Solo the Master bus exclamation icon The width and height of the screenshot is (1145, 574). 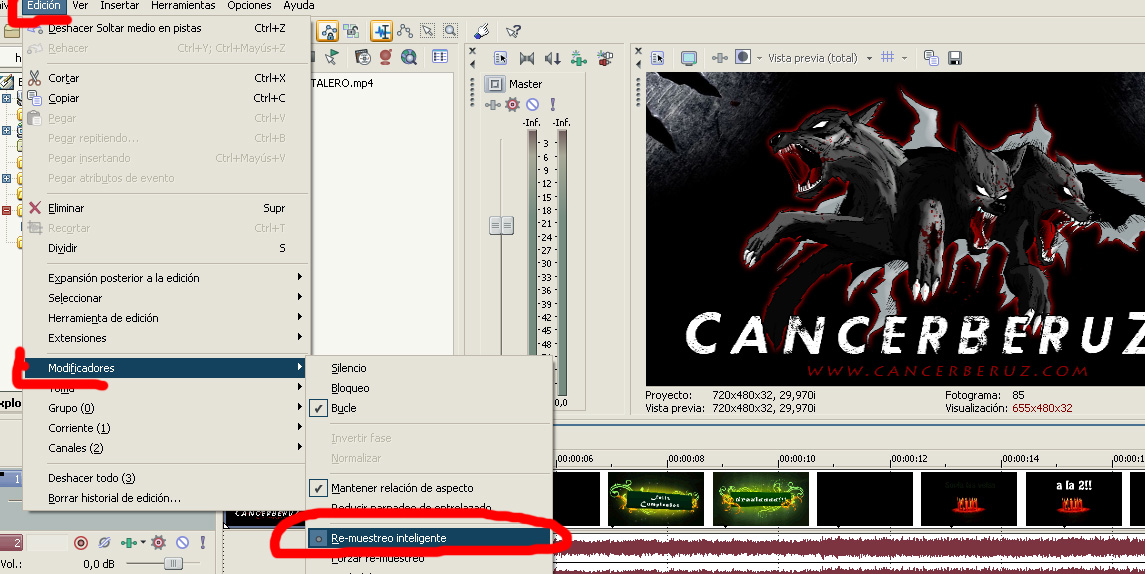pyautogui.click(x=553, y=104)
